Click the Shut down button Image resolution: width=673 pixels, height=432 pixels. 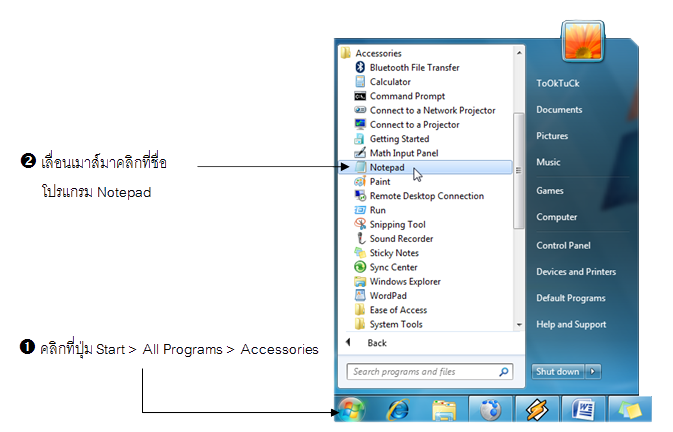pyautogui.click(x=558, y=372)
